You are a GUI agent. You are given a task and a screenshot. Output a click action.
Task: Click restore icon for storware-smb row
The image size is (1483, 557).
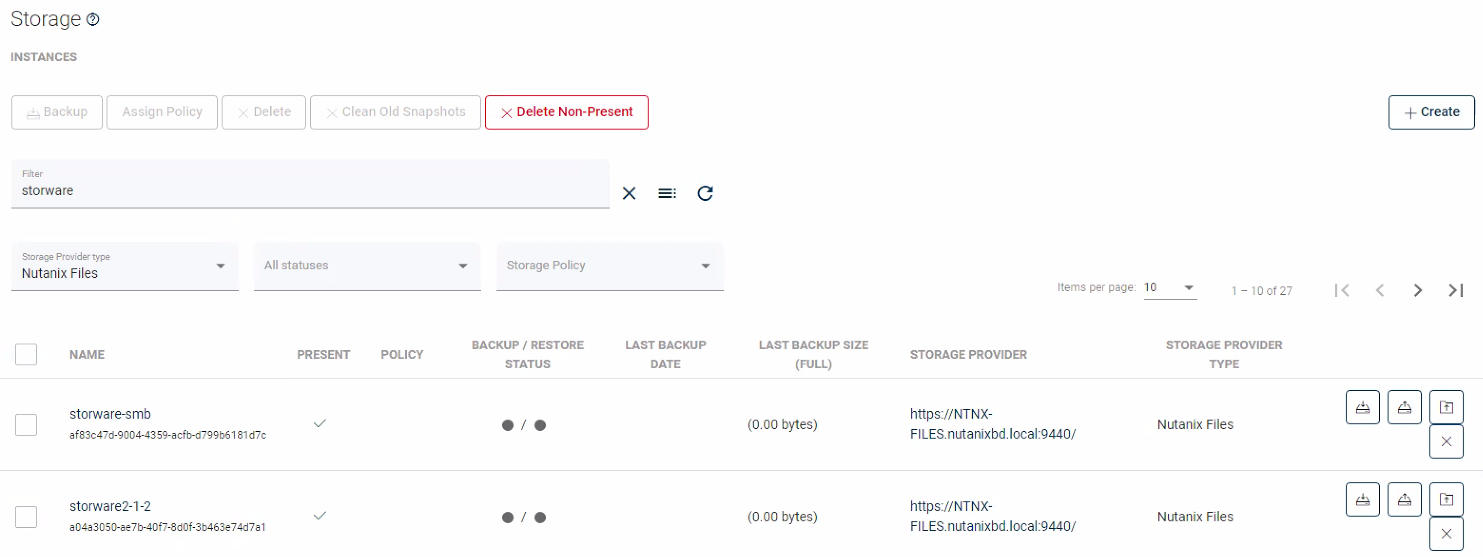pos(1404,407)
